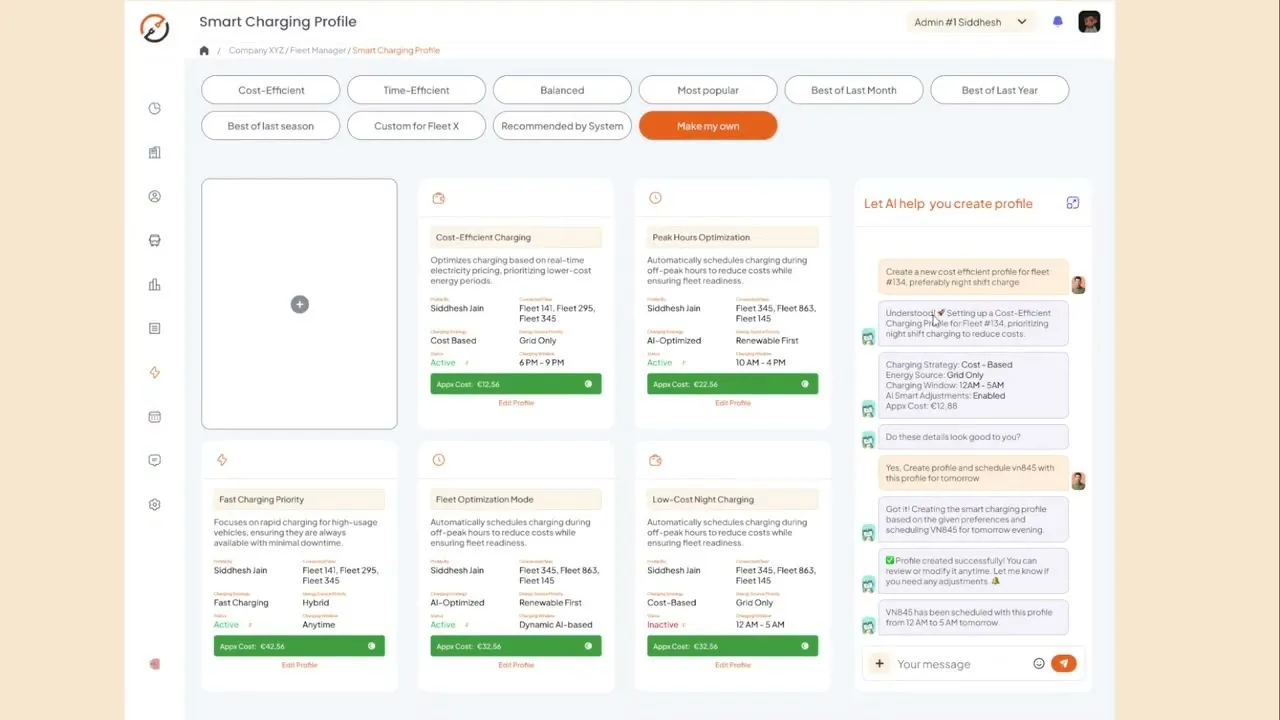Image resolution: width=1280 pixels, height=720 pixels.
Task: Click the lightning icon on Fast Charging Priority card
Action: coord(222,460)
